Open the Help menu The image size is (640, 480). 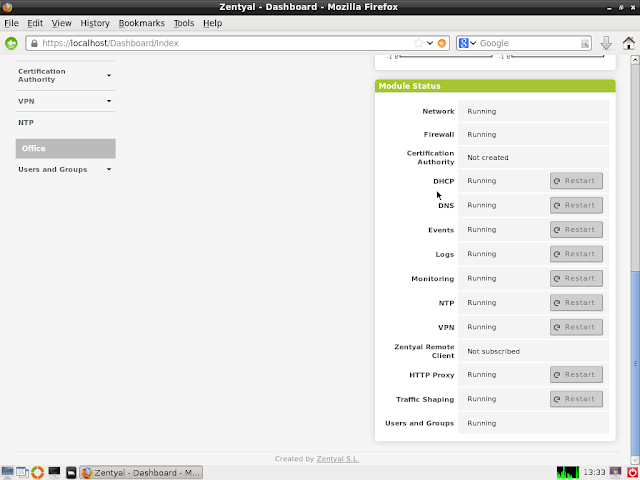click(213, 23)
